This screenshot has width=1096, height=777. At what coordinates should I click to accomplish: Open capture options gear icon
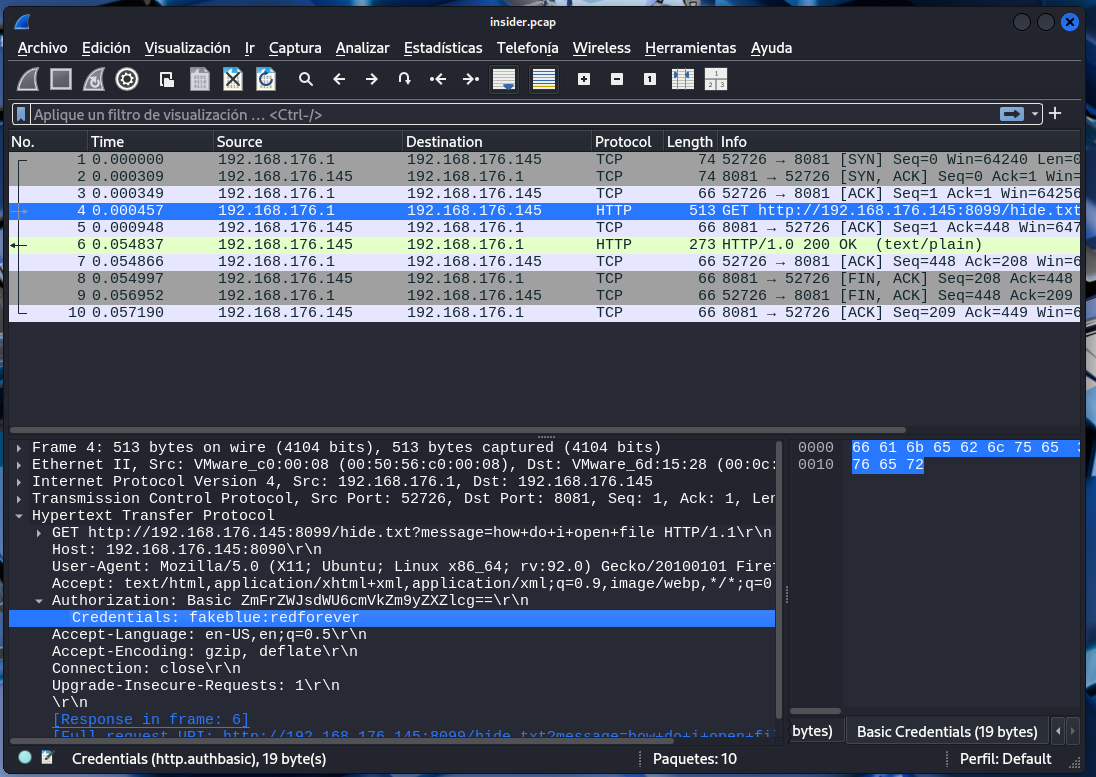pos(127,80)
